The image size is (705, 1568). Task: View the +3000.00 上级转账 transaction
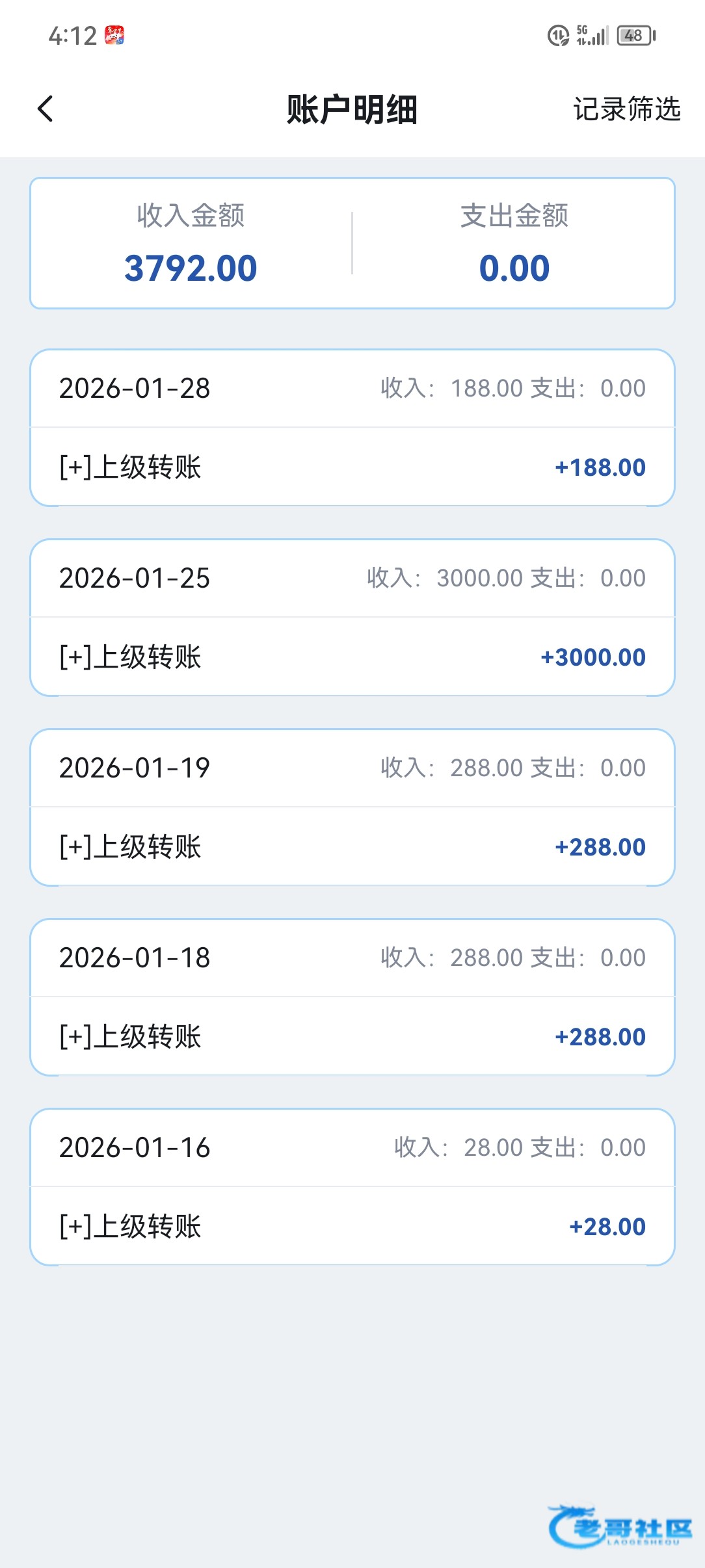[352, 657]
